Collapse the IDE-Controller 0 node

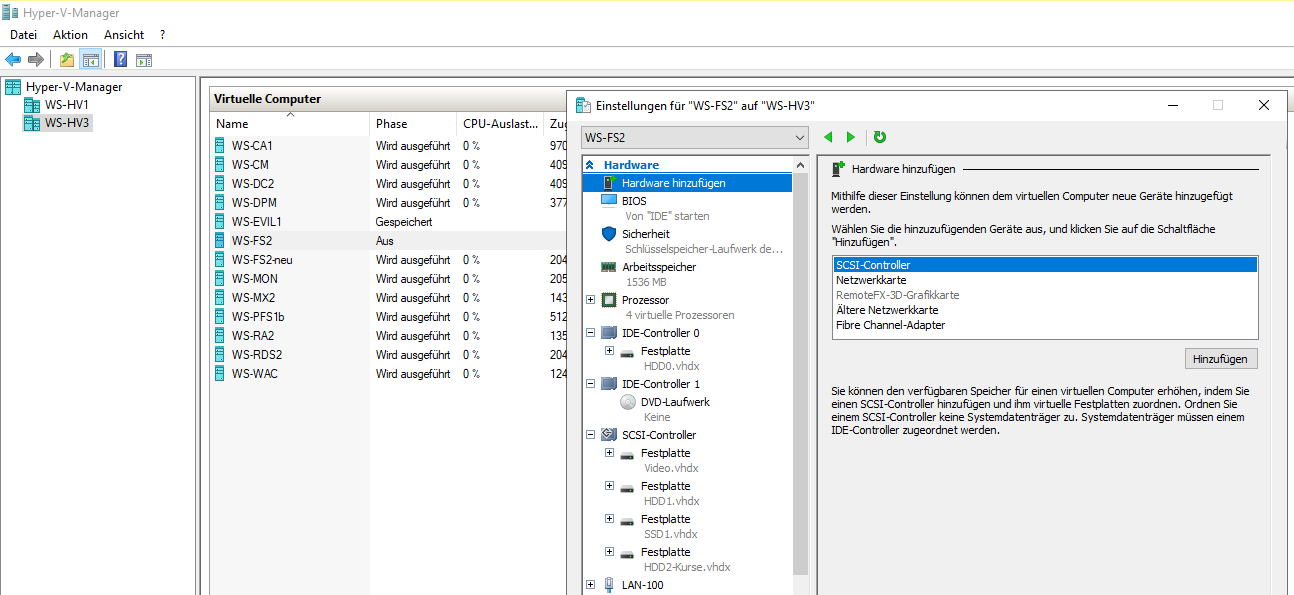tap(591, 333)
